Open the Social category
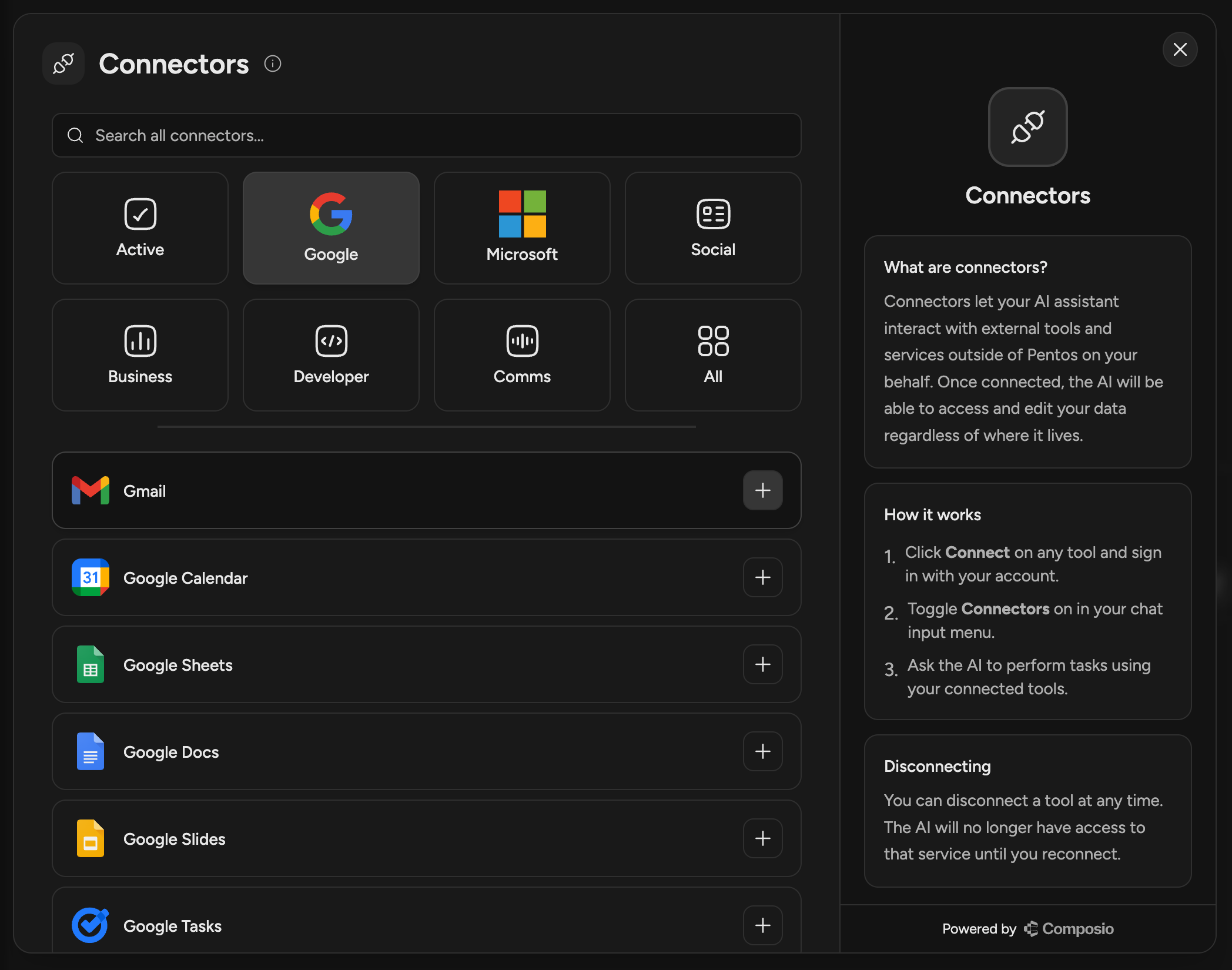Viewport: 1232px width, 970px height. point(713,228)
